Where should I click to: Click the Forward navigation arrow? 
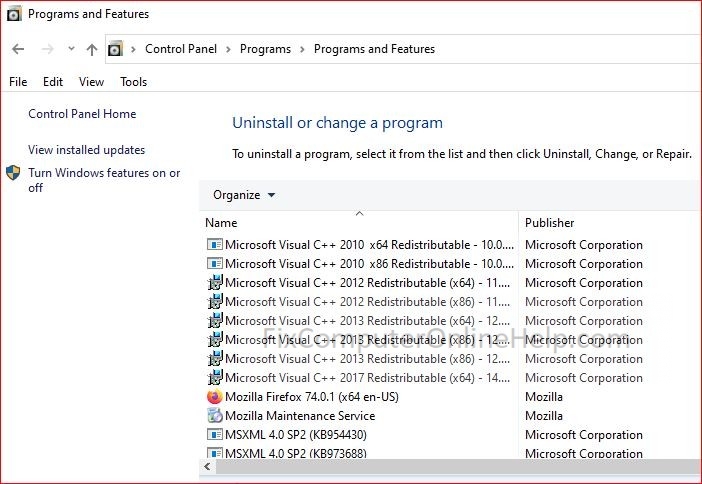click(x=47, y=49)
